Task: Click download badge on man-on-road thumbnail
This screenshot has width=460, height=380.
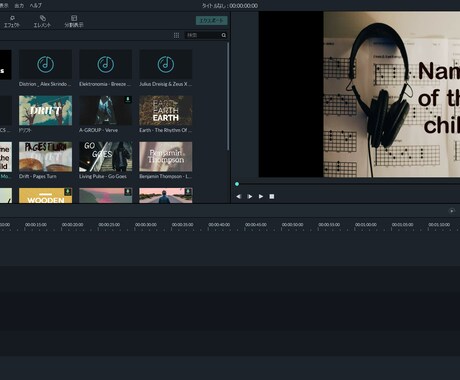Action: (x=188, y=192)
